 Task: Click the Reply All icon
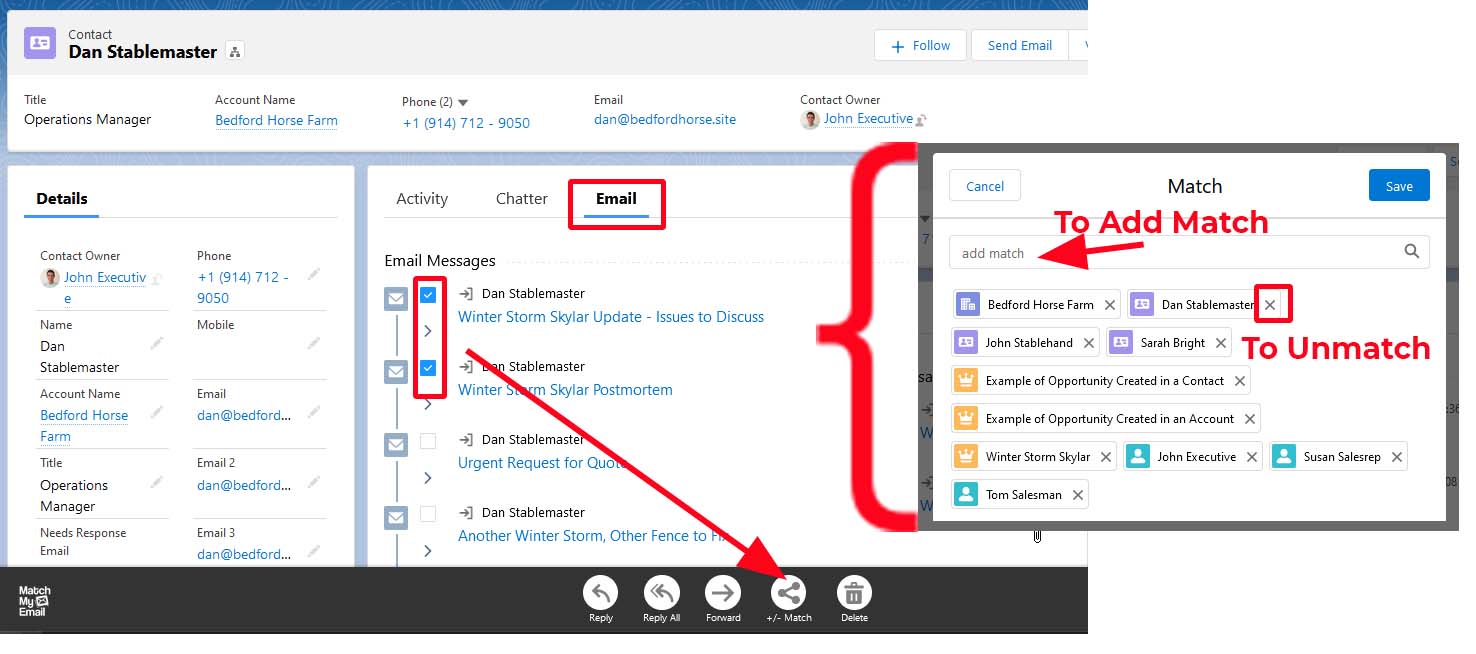661,593
